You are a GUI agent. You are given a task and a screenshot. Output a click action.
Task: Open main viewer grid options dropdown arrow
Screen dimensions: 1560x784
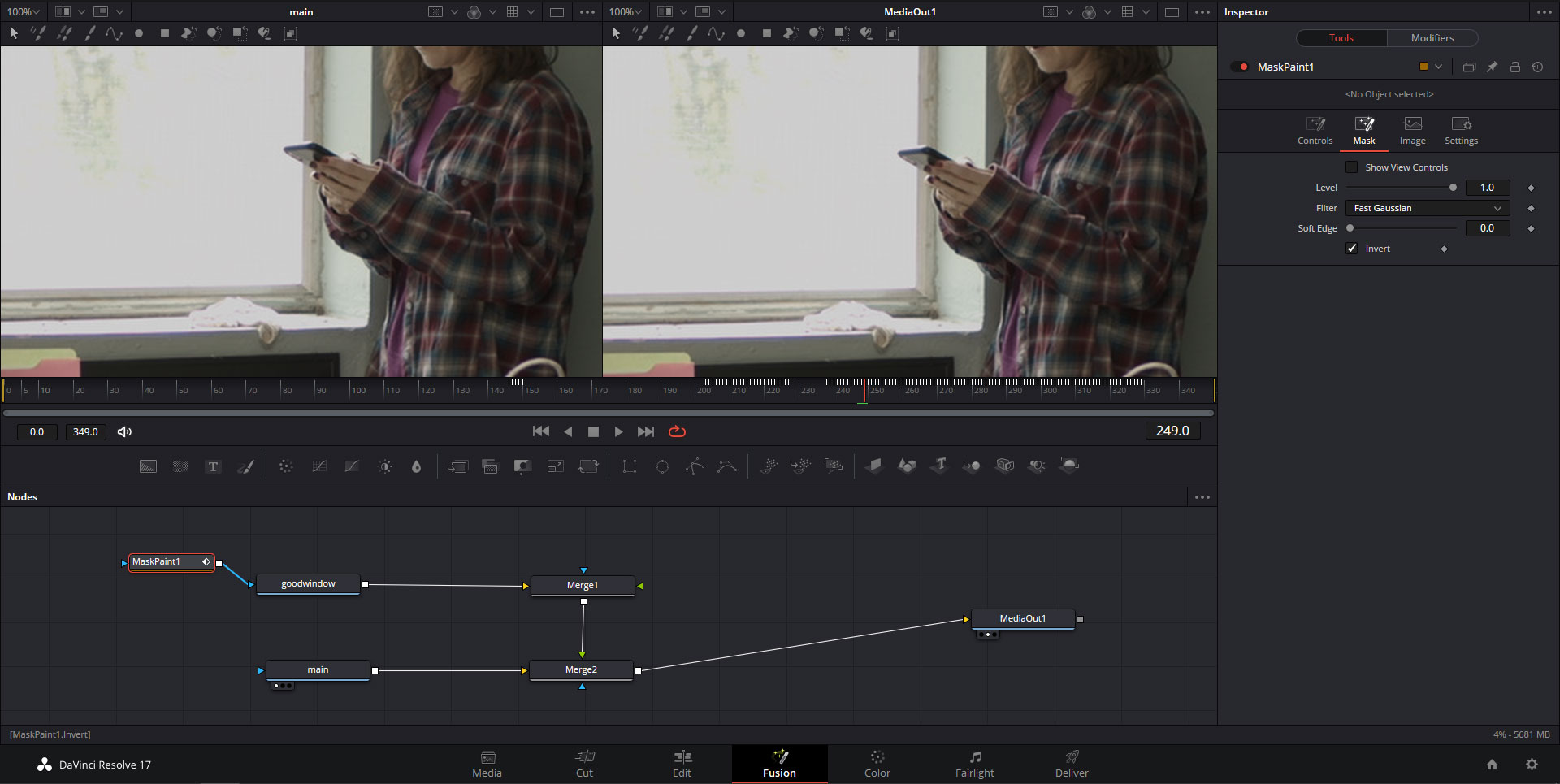[x=531, y=12]
